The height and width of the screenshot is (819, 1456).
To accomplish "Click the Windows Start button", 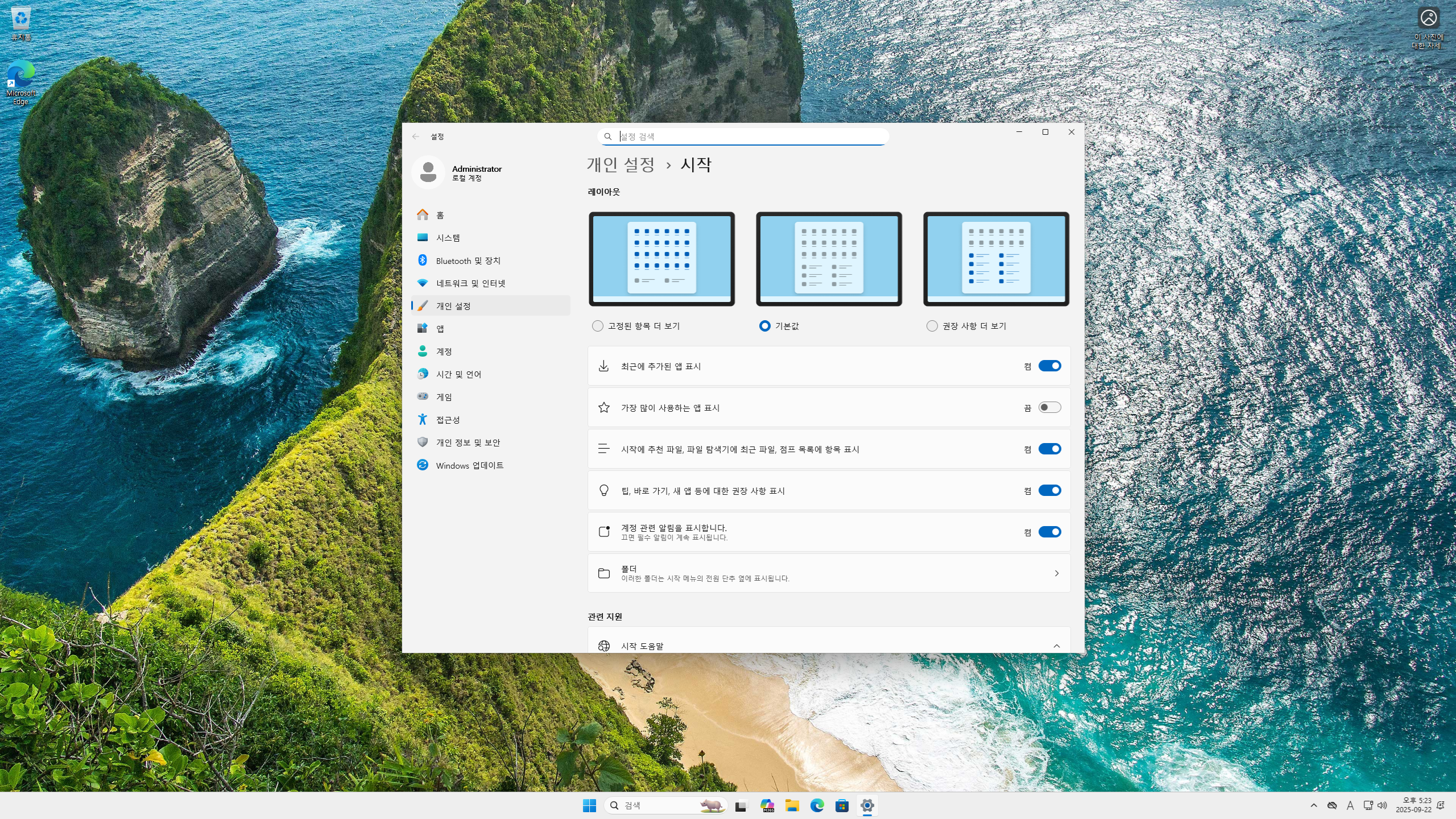I will pos(589,805).
